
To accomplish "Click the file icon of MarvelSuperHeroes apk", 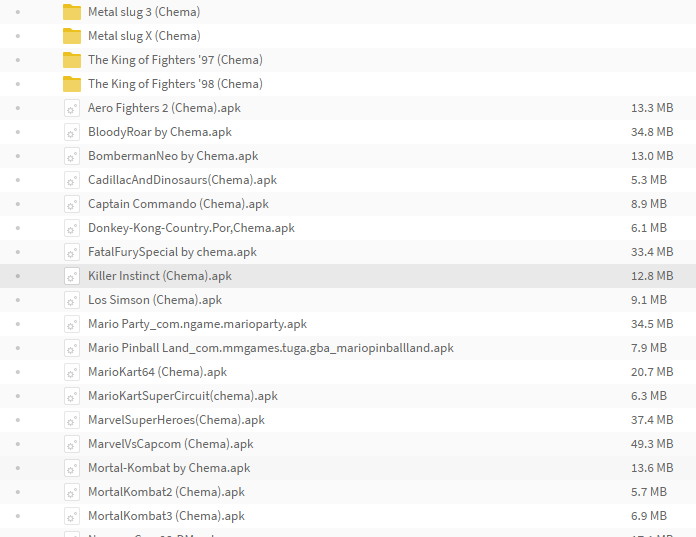I will [72, 419].
